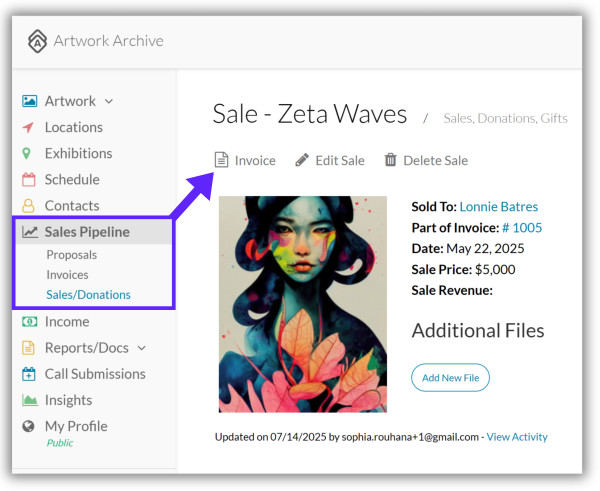This screenshot has width=600, height=491.
Task: Open Proposals under Sales Pipeline
Action: [72, 254]
